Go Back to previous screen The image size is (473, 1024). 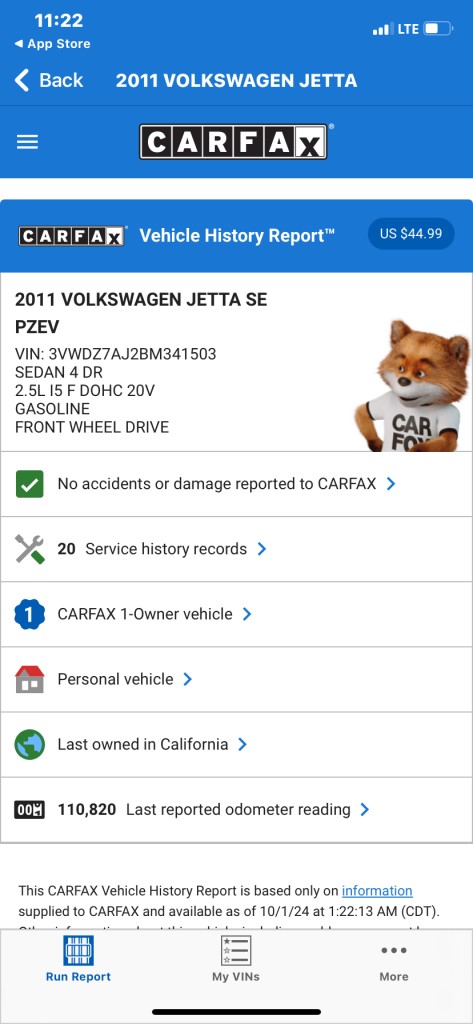(x=49, y=80)
